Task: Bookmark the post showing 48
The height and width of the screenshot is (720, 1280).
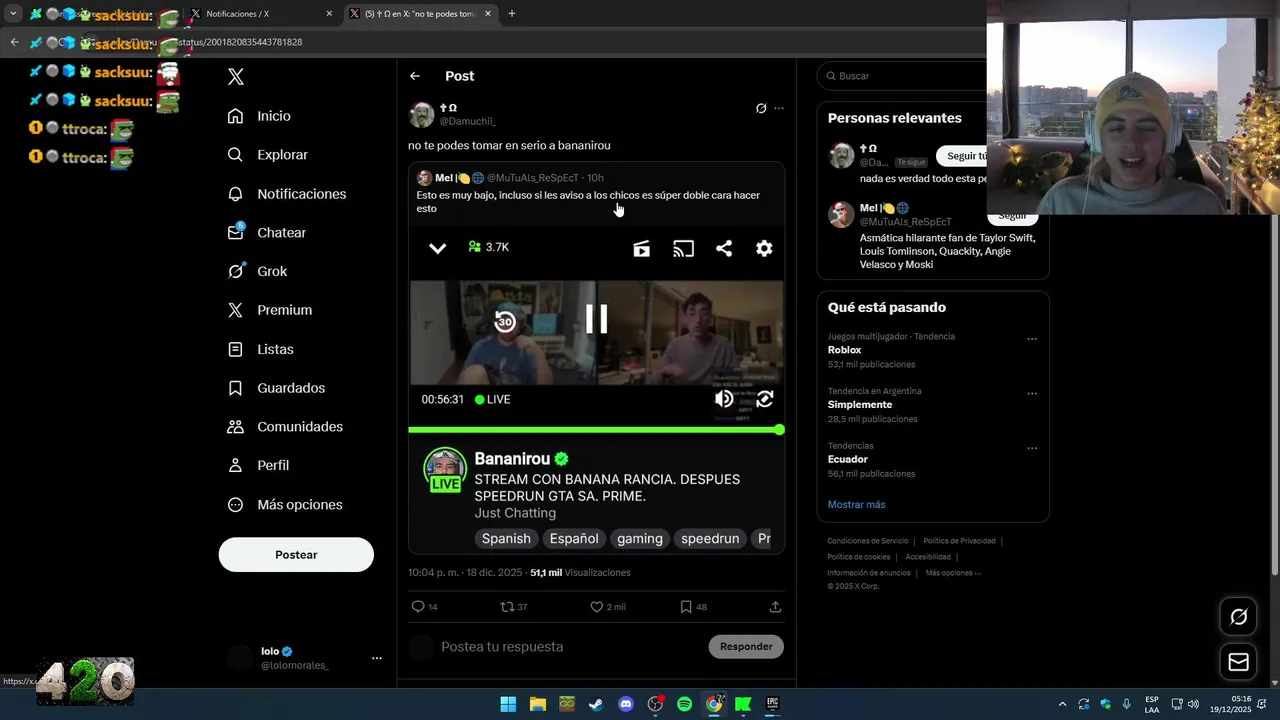Action: click(686, 607)
